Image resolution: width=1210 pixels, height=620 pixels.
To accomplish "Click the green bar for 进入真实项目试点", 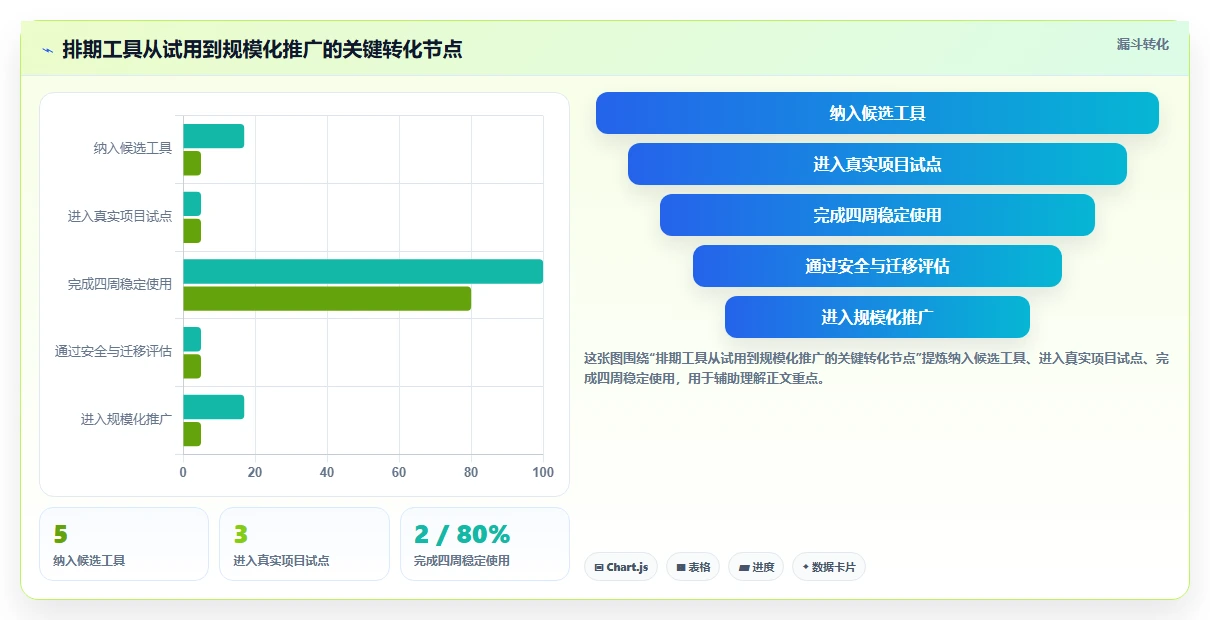I will 192,231.
